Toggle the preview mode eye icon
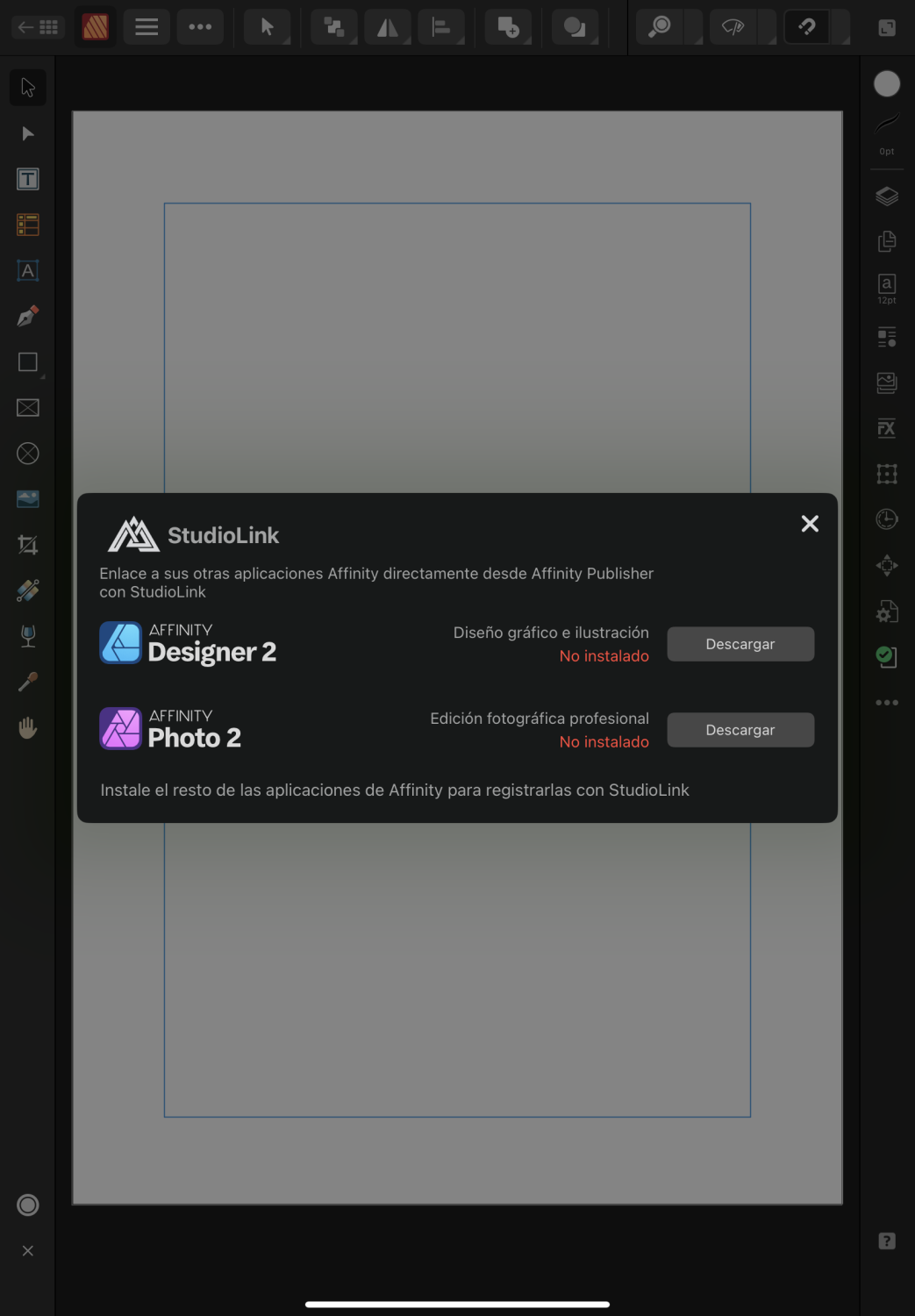 click(733, 27)
